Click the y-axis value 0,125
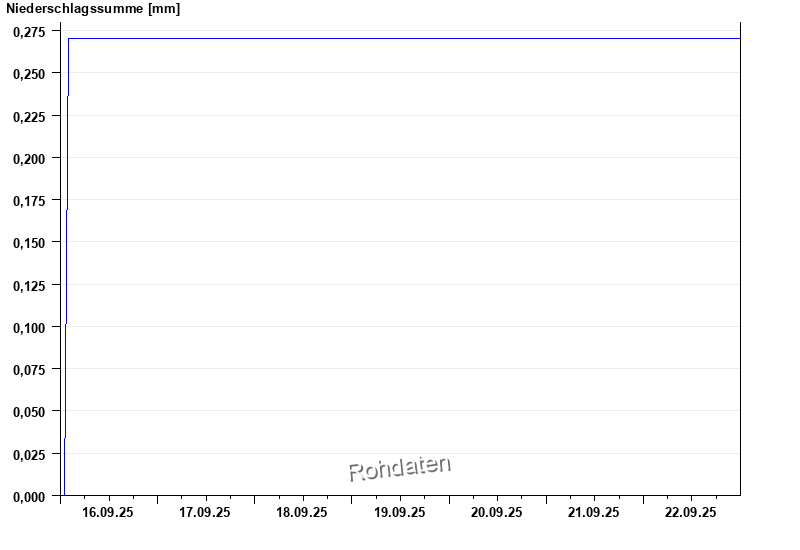 pos(29,286)
